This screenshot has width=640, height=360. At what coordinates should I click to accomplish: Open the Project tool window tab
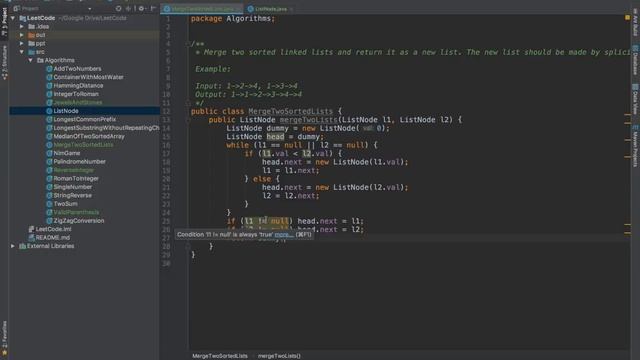click(4, 22)
